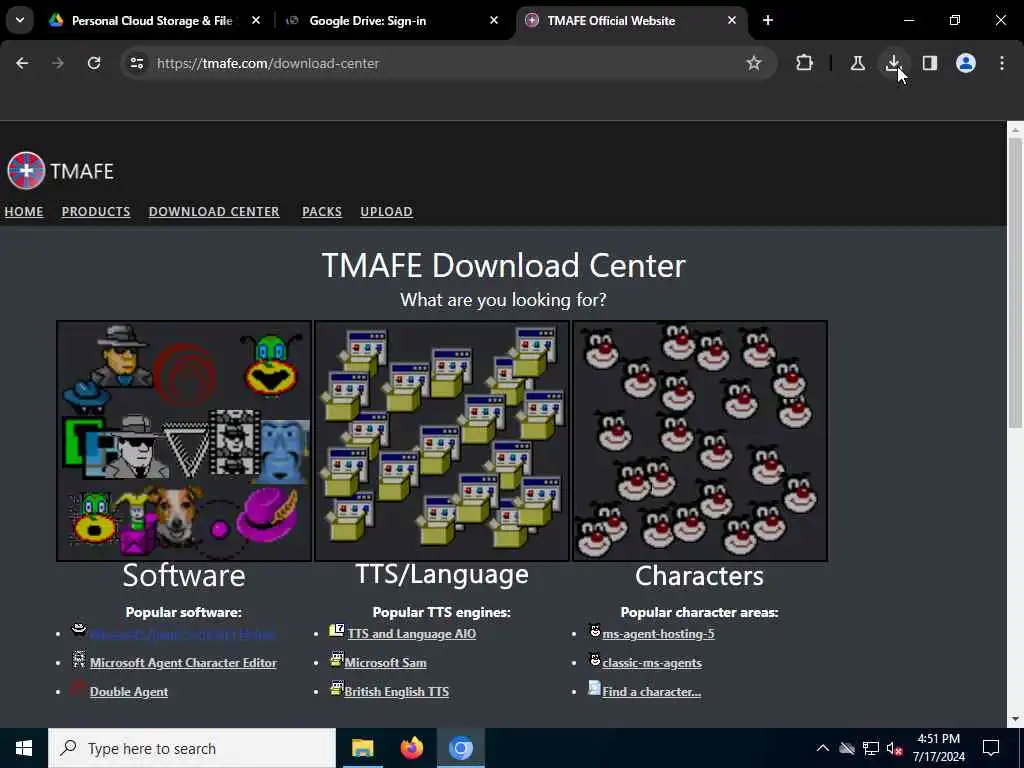Image resolution: width=1024 pixels, height=768 pixels.
Task: Open the Find a character... link
Action: (x=652, y=692)
